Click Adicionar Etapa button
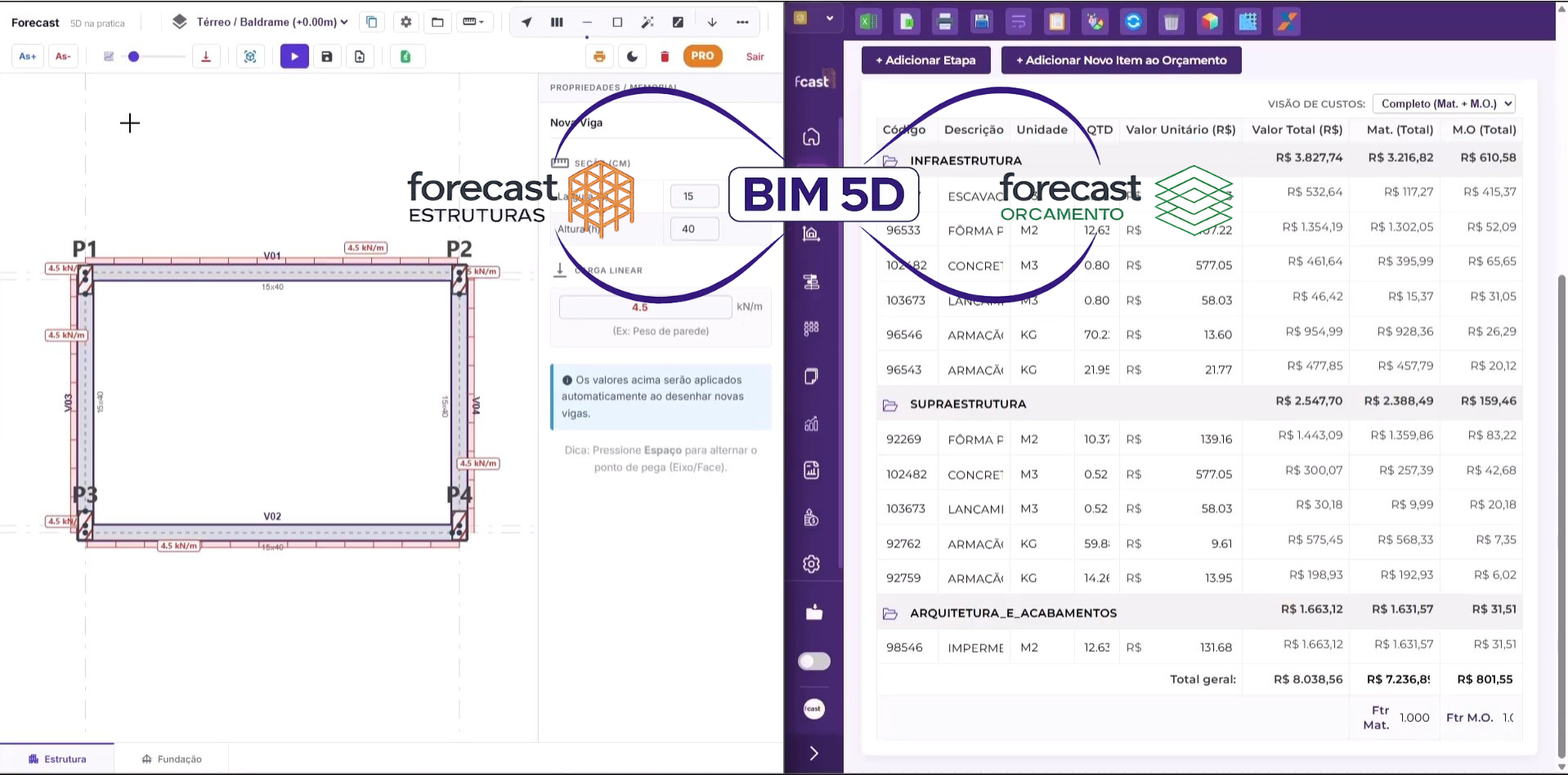 [925, 60]
